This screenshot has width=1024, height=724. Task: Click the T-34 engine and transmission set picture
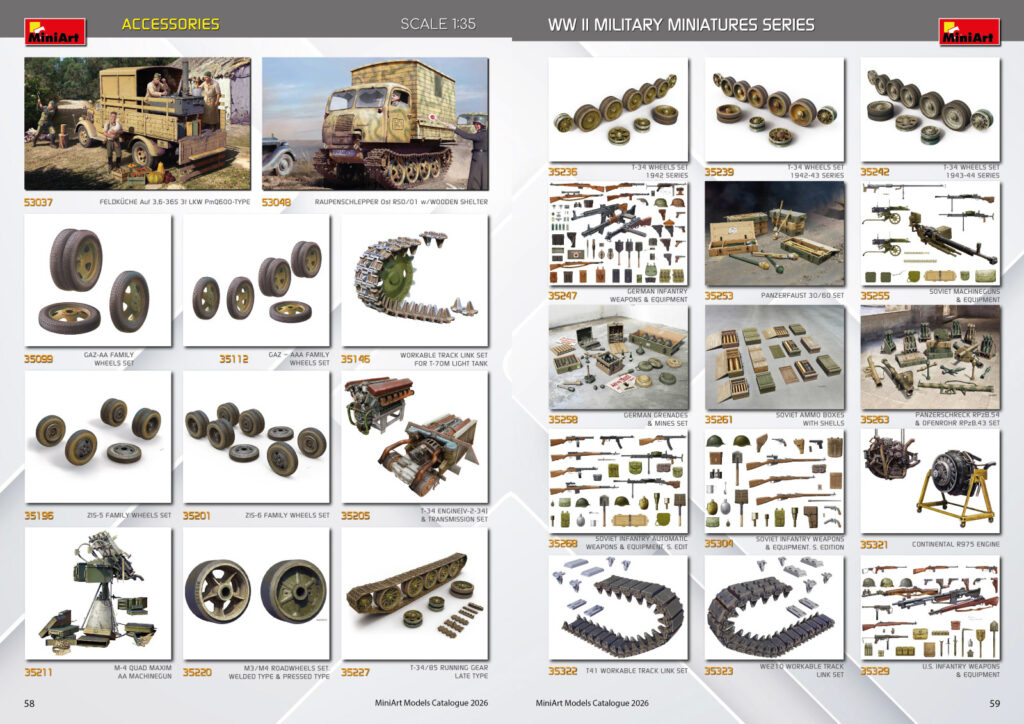pos(414,437)
